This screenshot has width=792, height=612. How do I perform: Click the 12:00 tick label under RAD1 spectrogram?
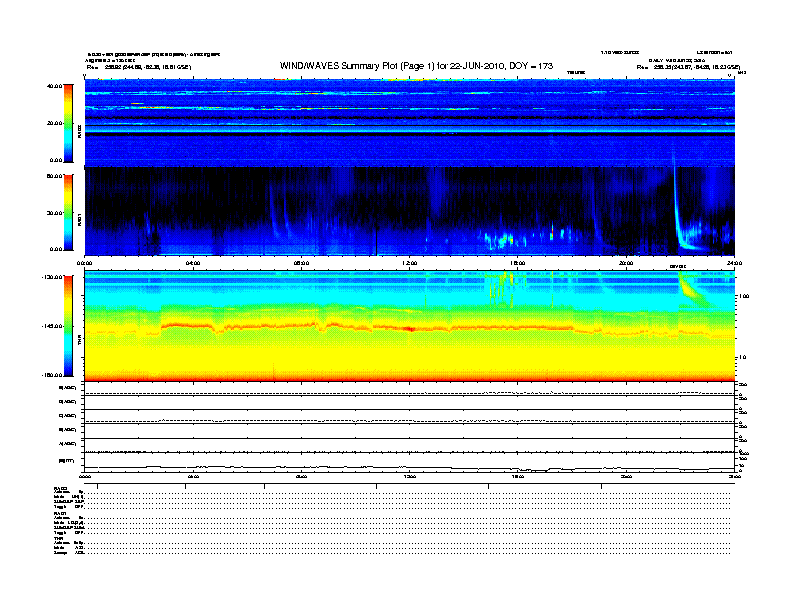pyautogui.click(x=410, y=263)
